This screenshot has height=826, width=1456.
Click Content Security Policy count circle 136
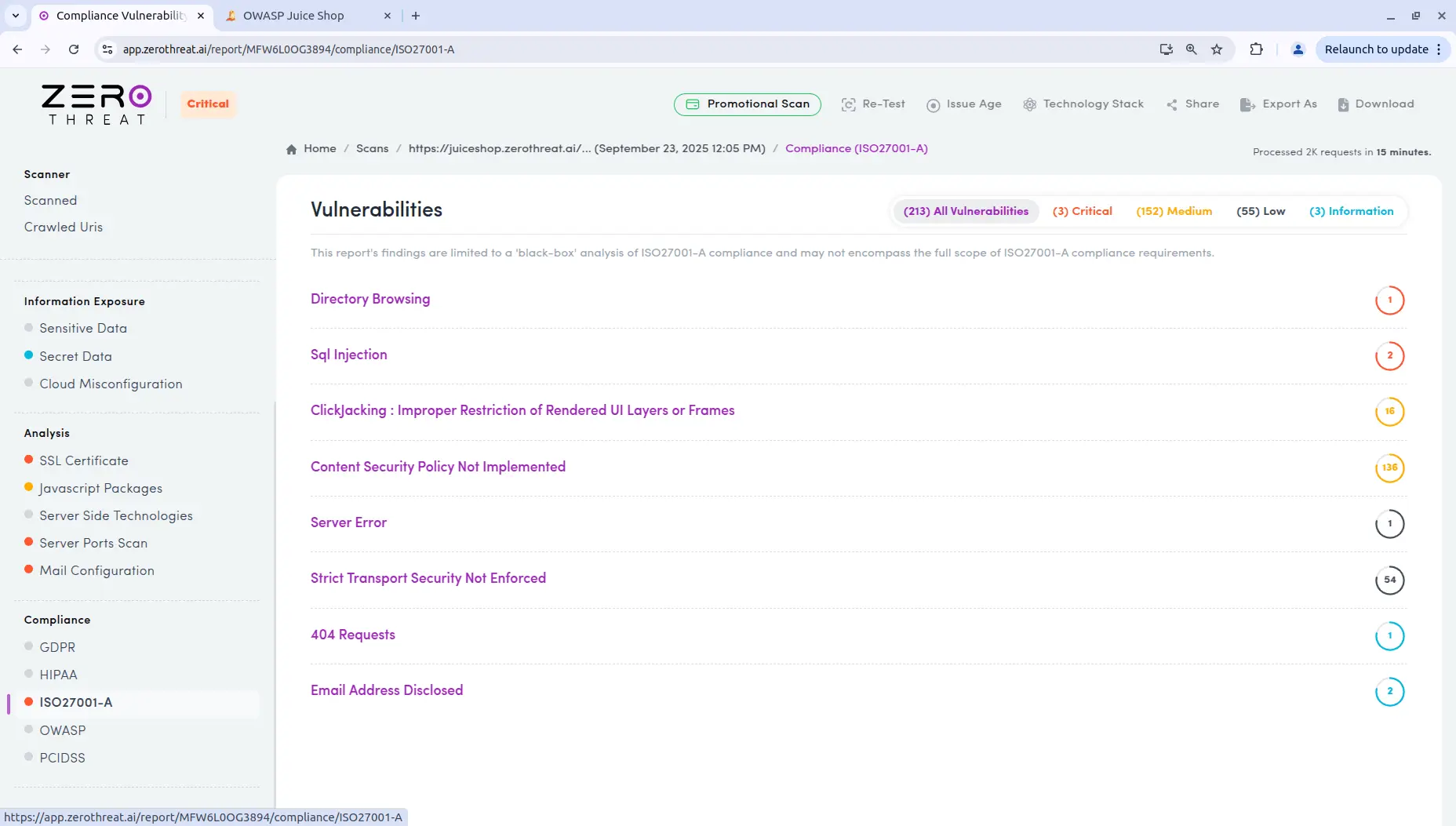[x=1389, y=468]
